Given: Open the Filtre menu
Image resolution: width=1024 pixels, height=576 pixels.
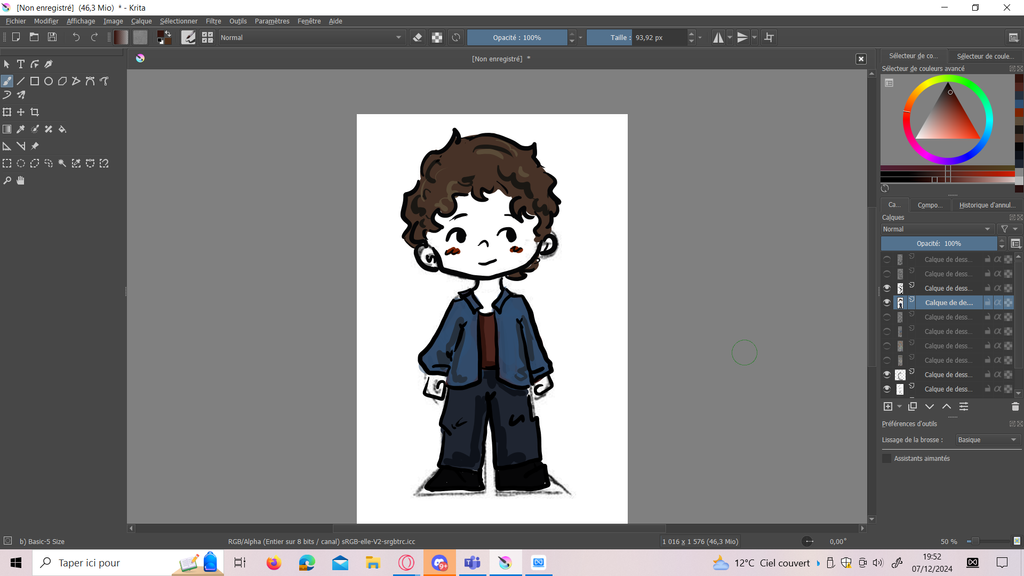Looking at the screenshot, I should coord(213,21).
